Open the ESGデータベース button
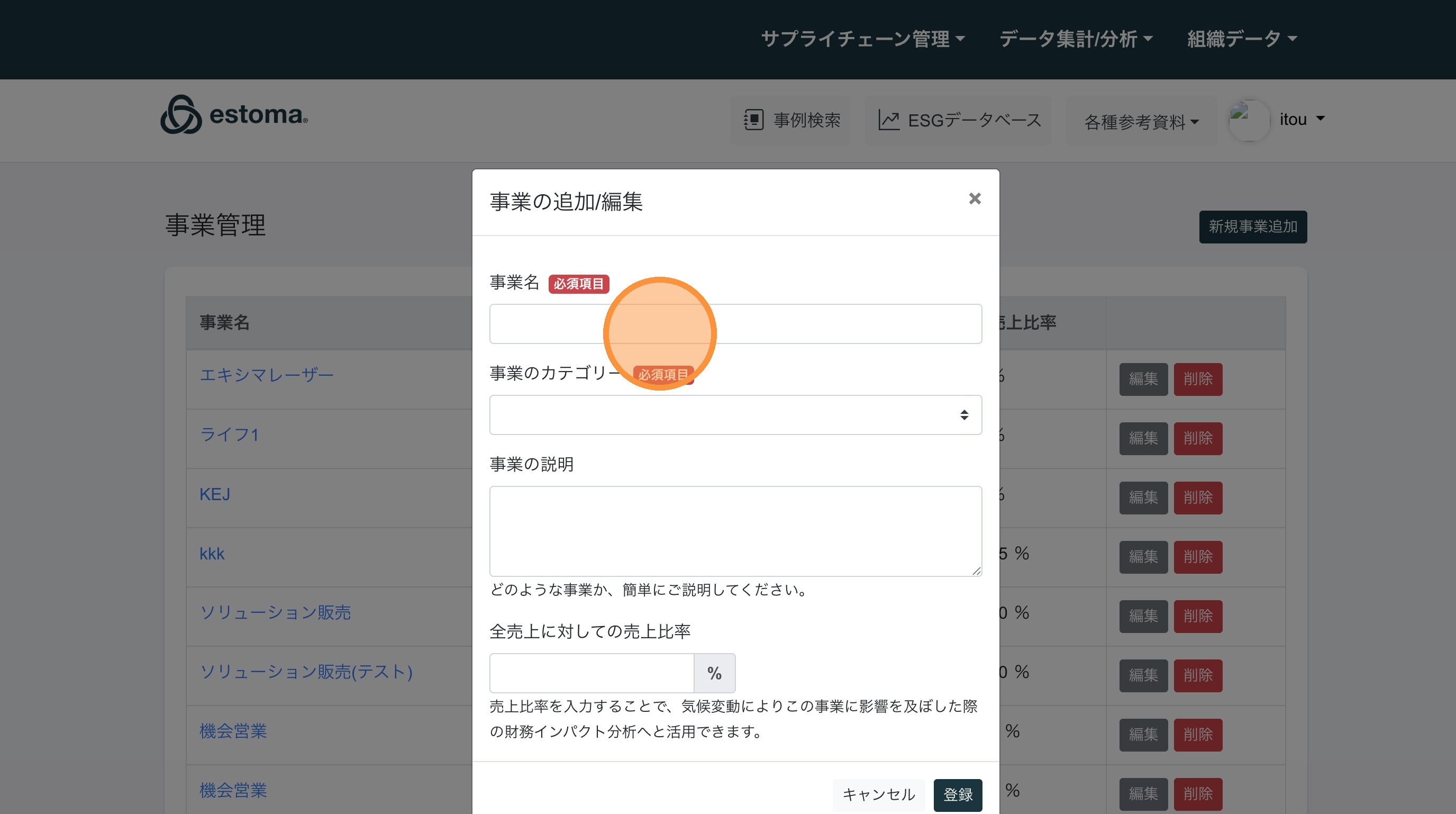The width and height of the screenshot is (1456, 814). 959,120
